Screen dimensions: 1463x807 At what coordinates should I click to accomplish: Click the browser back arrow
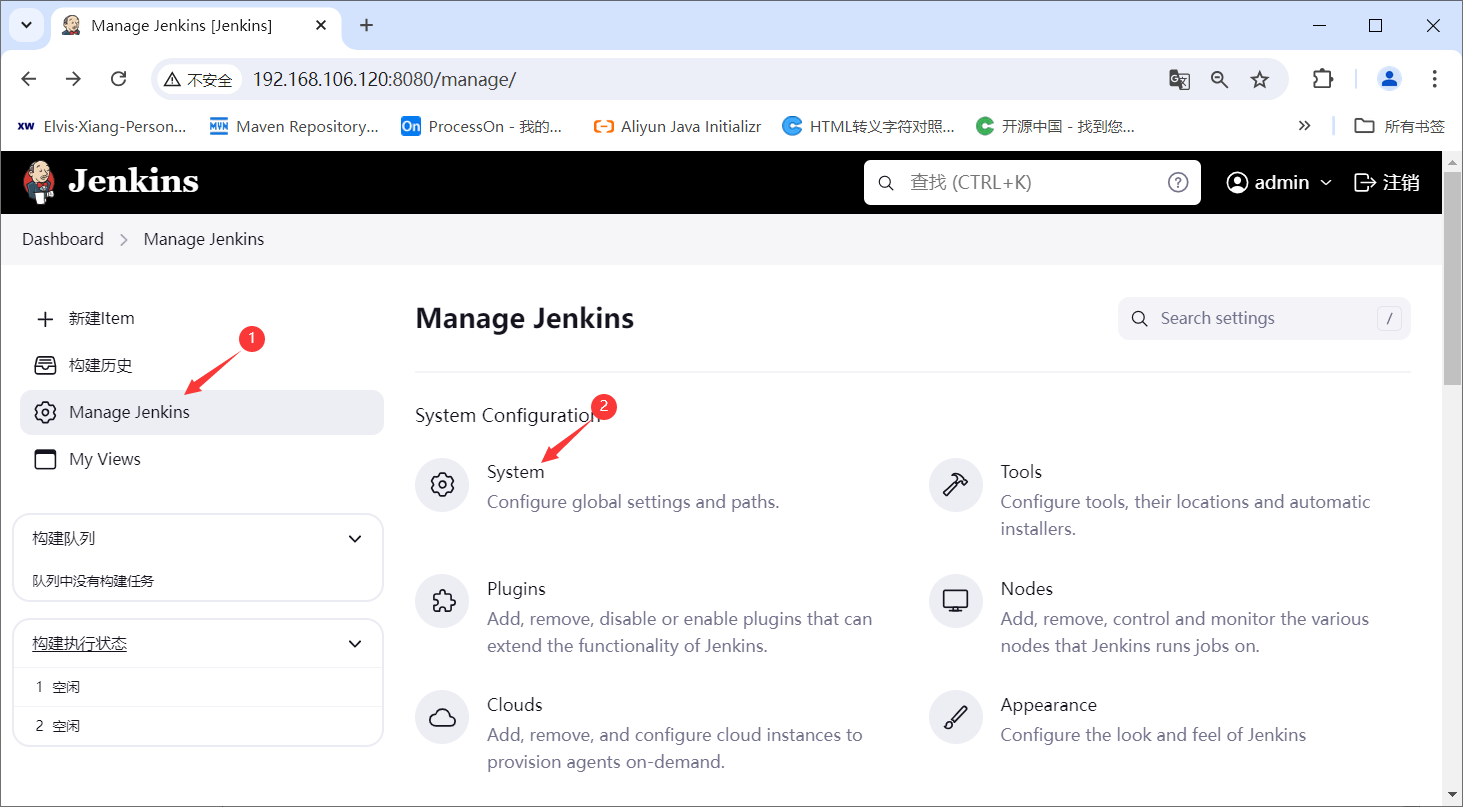pyautogui.click(x=29, y=79)
